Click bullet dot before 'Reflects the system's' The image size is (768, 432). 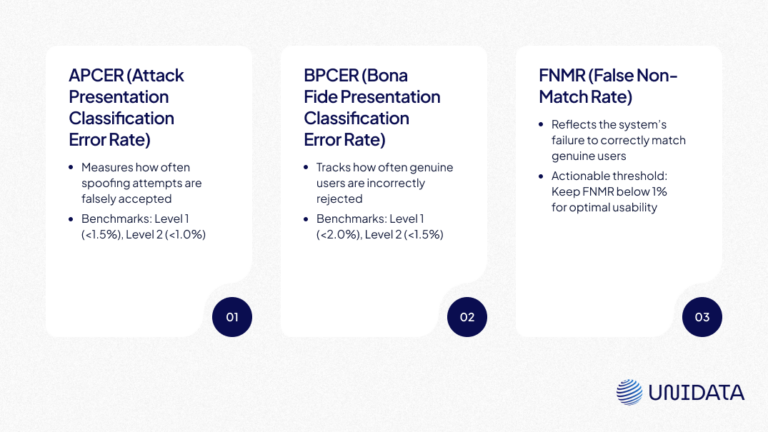[x=542, y=125]
